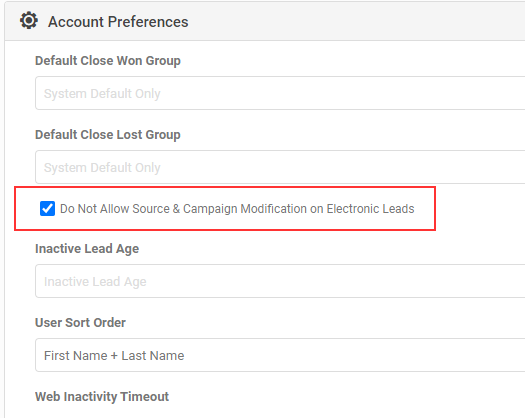Click the Account Preferences gear icon
Image resolution: width=525 pixels, height=418 pixels.
pyautogui.click(x=29, y=21)
